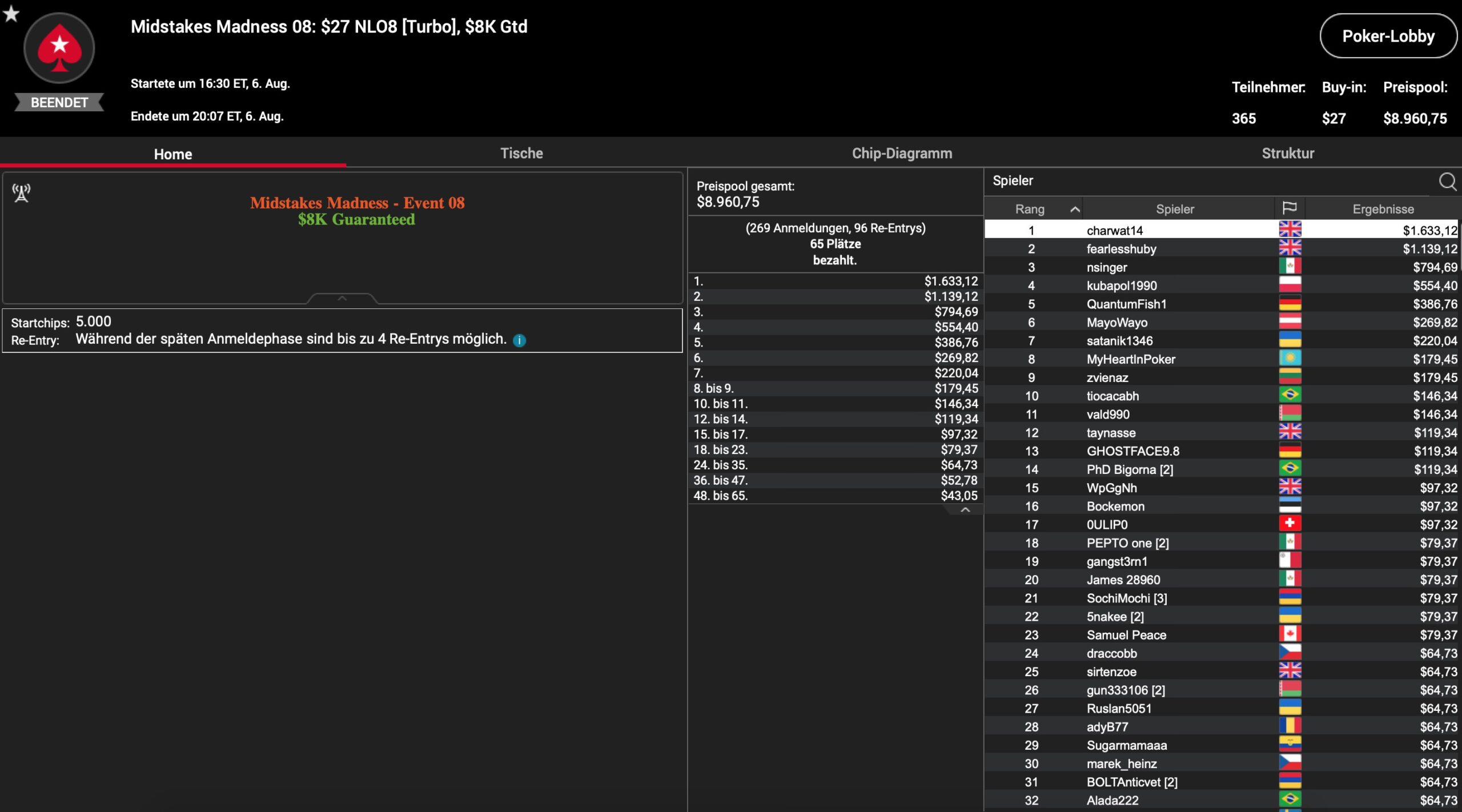Collapse the tournament banner panel
1462x812 pixels.
(x=342, y=298)
